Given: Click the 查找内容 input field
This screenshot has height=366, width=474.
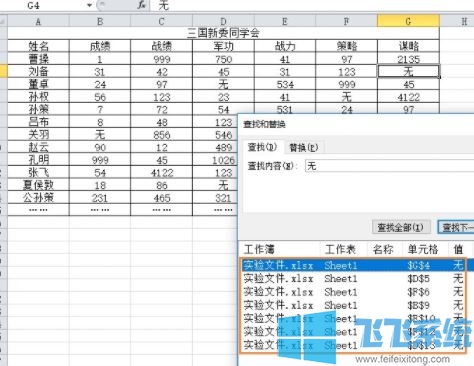Looking at the screenshot, I should tap(389, 166).
